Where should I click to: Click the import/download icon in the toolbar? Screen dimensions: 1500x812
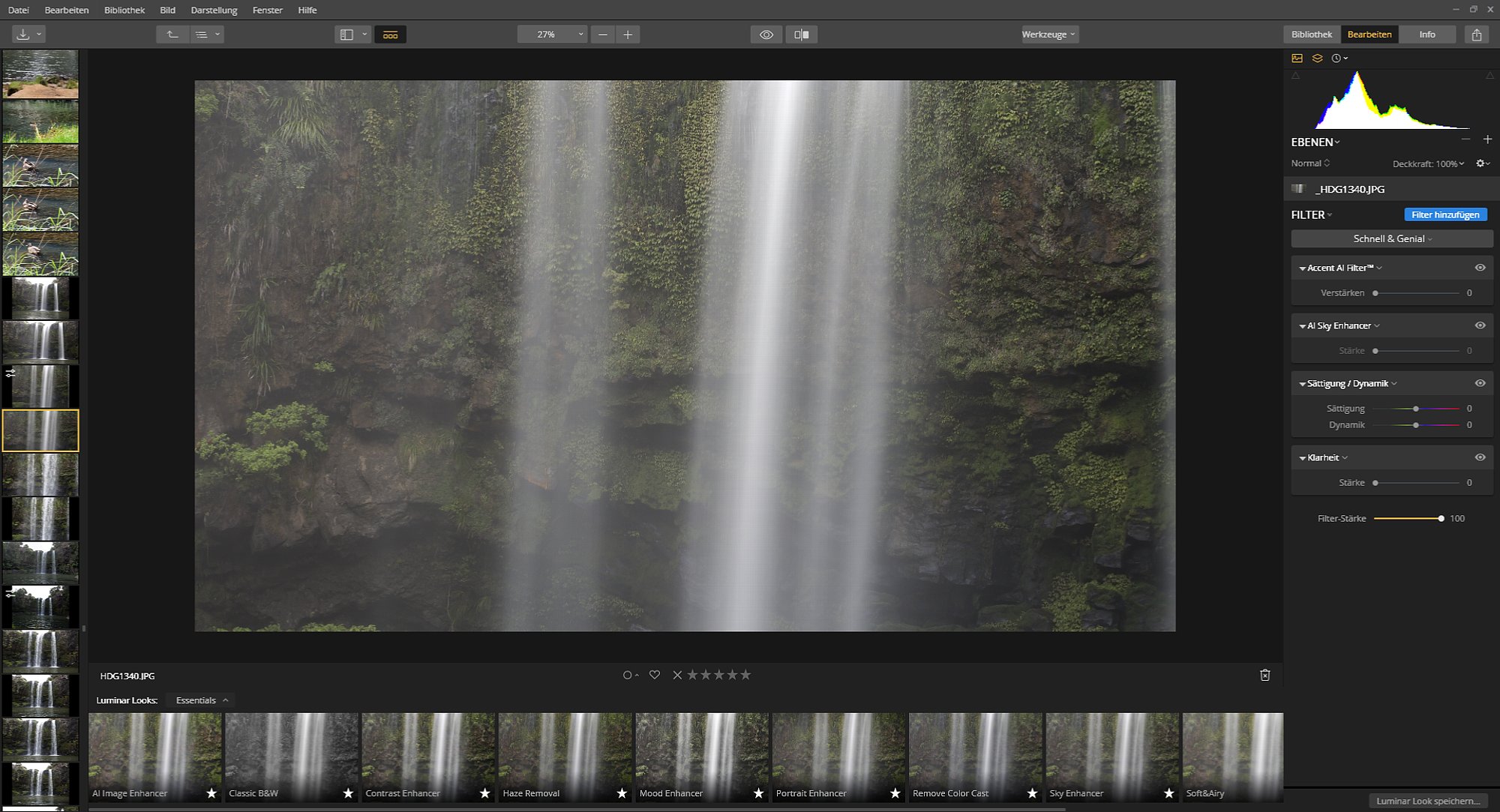pos(23,34)
